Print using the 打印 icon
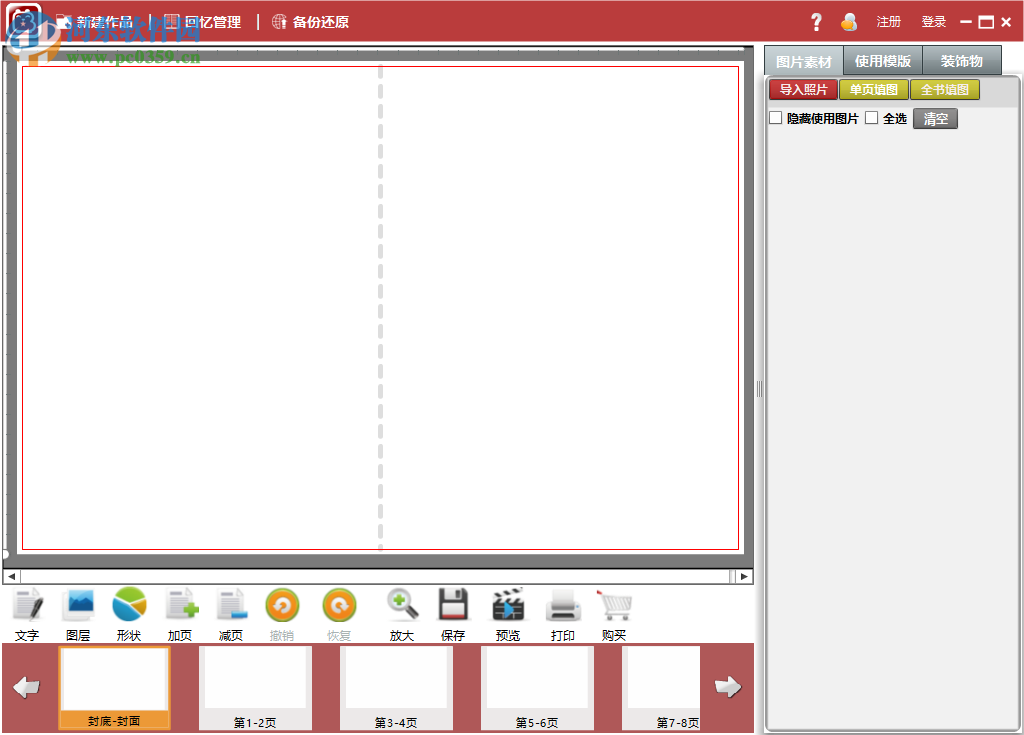This screenshot has height=735, width=1024. (563, 614)
